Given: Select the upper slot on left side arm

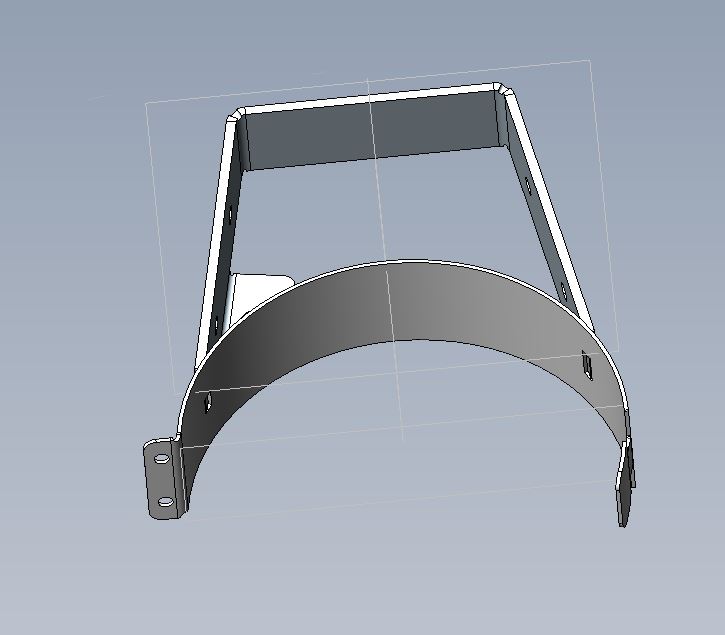Looking at the screenshot, I should (x=230, y=215).
